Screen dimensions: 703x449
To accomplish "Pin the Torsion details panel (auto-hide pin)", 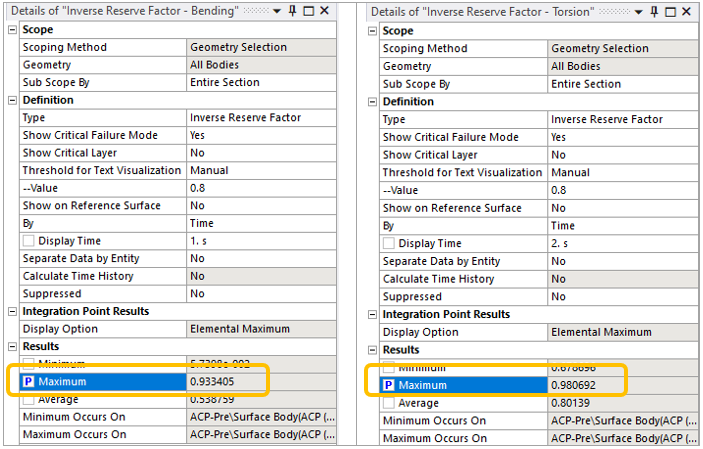I will click(652, 12).
